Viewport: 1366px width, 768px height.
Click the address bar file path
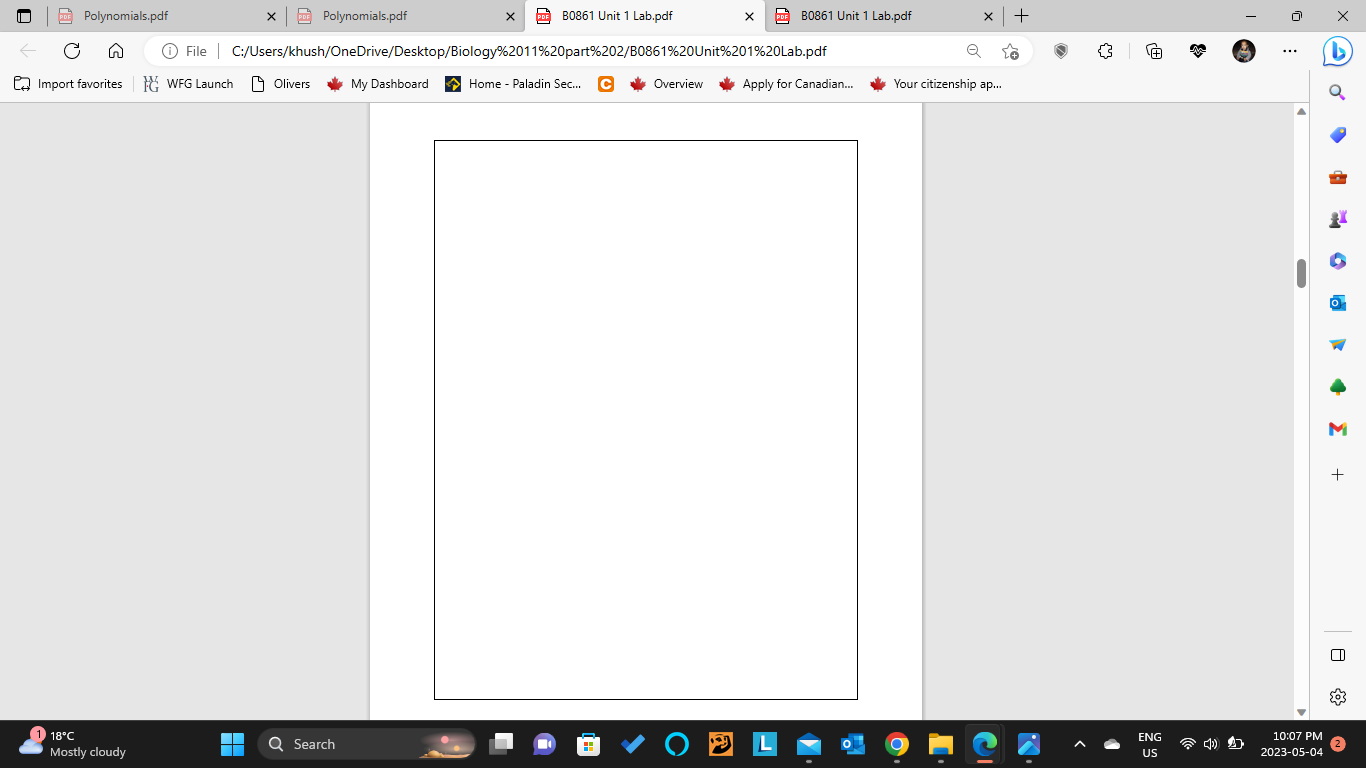(529, 51)
